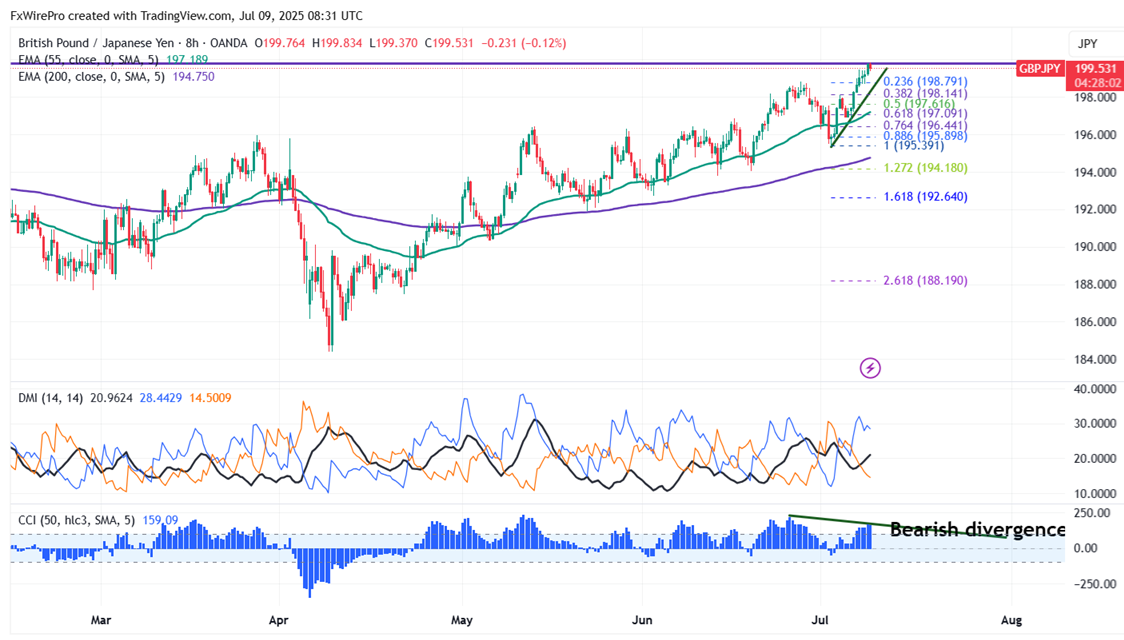
Task: Click the 196.000 price axis label
Action: (1095, 135)
